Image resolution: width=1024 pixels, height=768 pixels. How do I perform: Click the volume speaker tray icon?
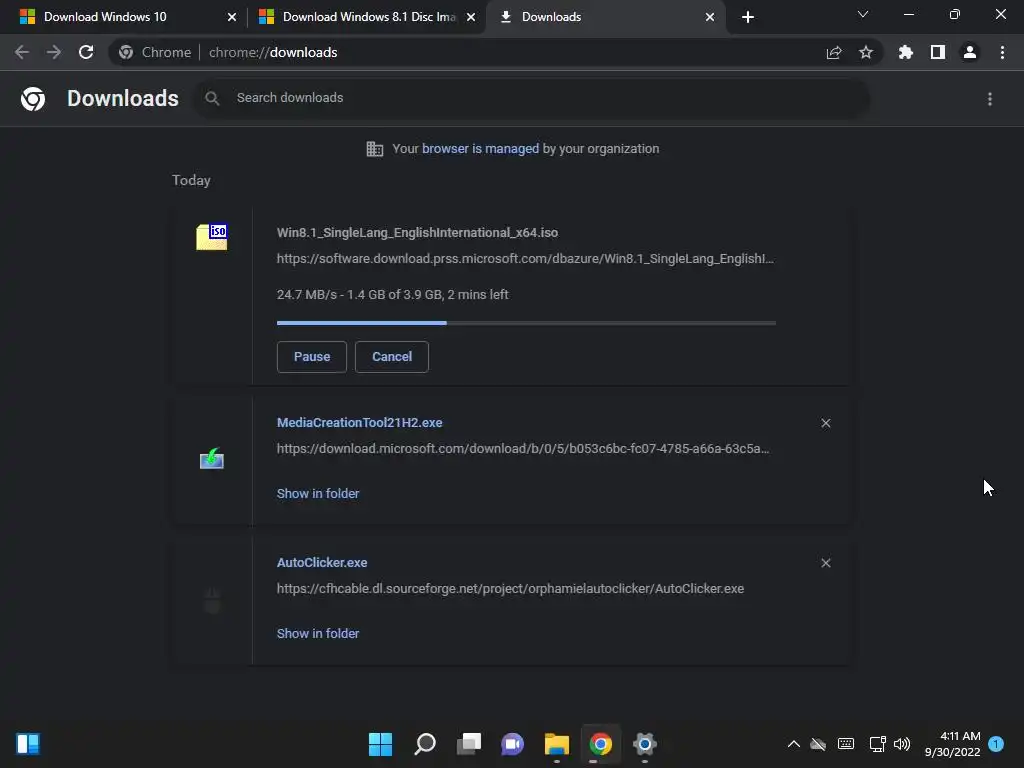click(902, 744)
